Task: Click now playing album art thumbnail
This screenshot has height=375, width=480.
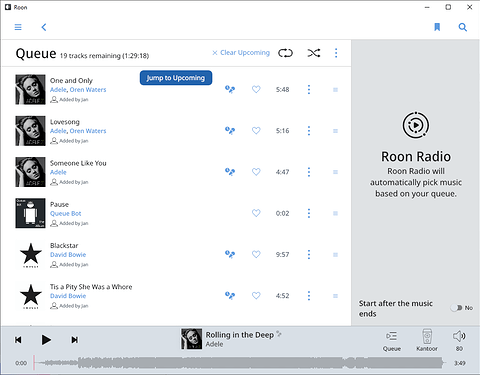Action: pos(191,339)
